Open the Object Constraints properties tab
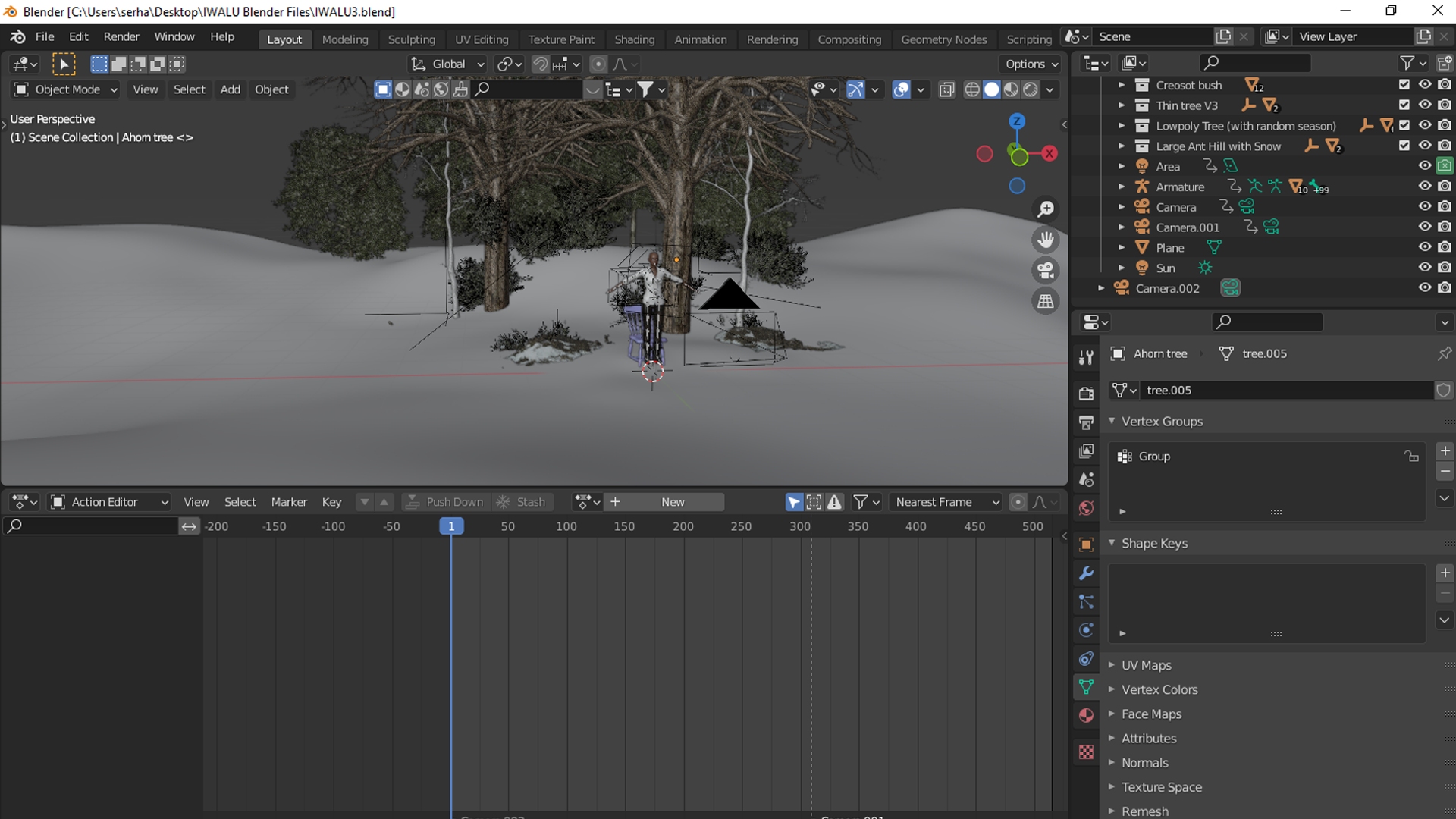Viewport: 1456px width, 819px height. (1086, 658)
